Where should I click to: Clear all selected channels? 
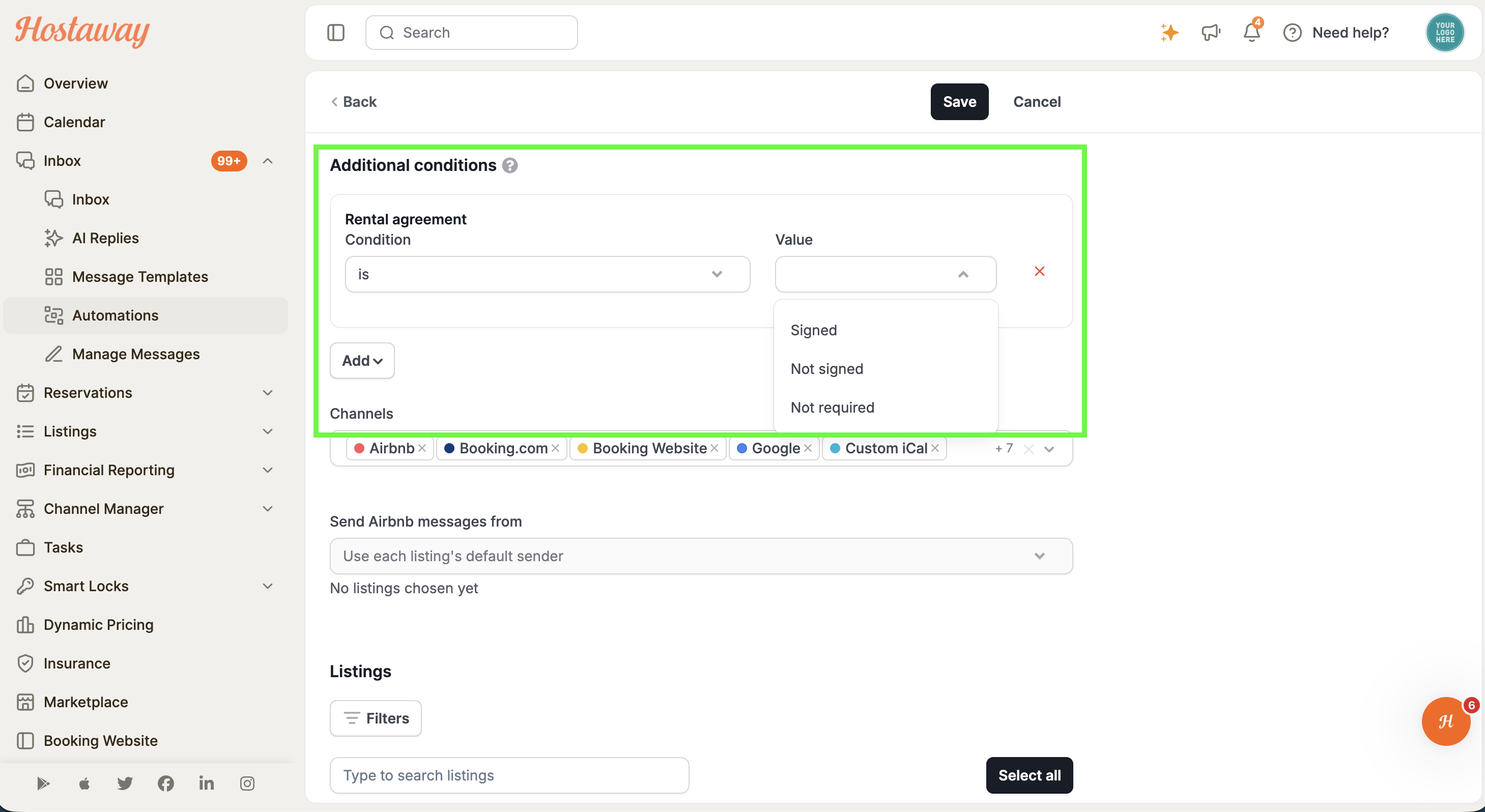coord(1029,449)
